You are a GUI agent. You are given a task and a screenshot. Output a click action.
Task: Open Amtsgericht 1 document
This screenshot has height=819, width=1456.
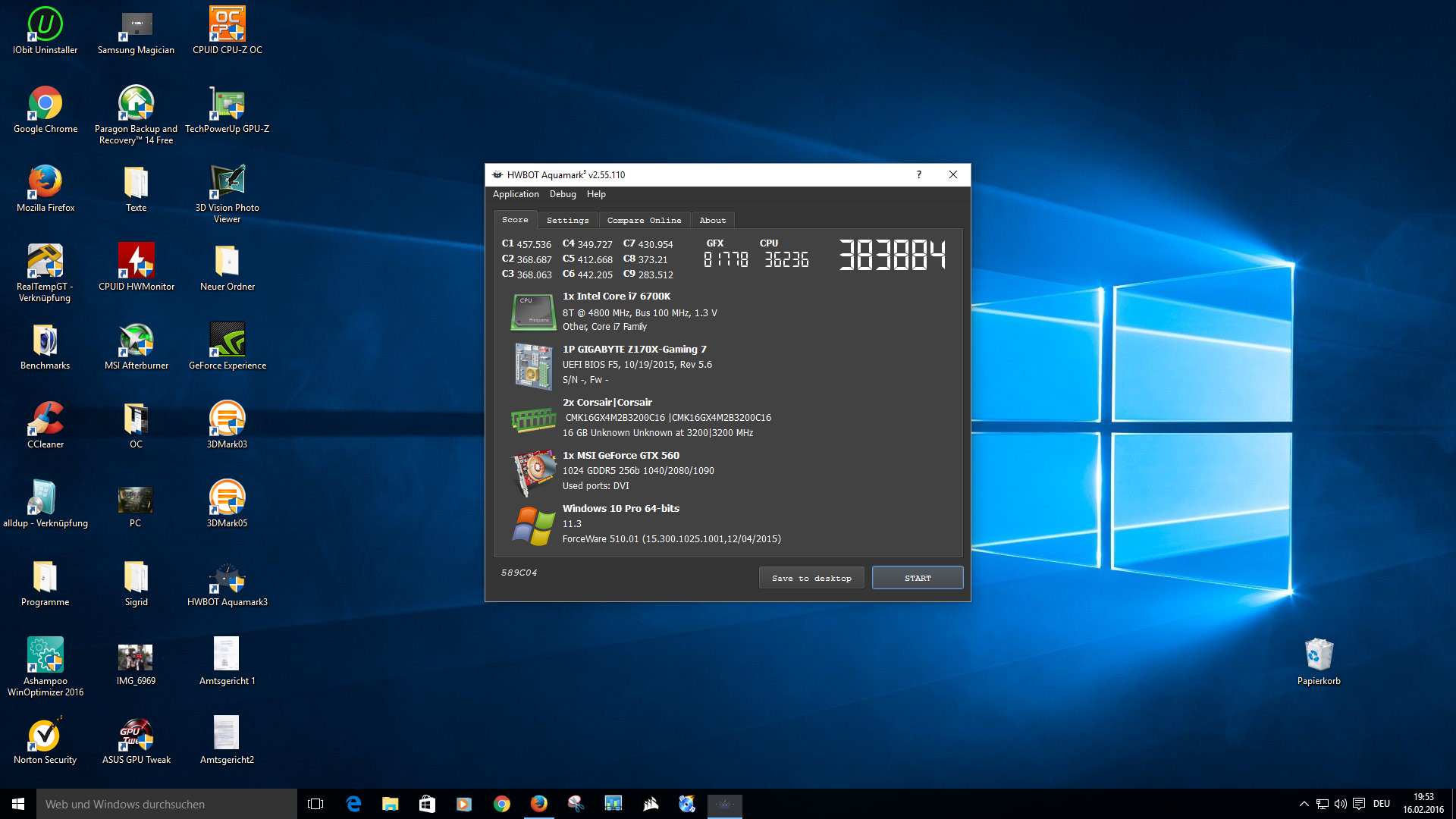tap(227, 661)
